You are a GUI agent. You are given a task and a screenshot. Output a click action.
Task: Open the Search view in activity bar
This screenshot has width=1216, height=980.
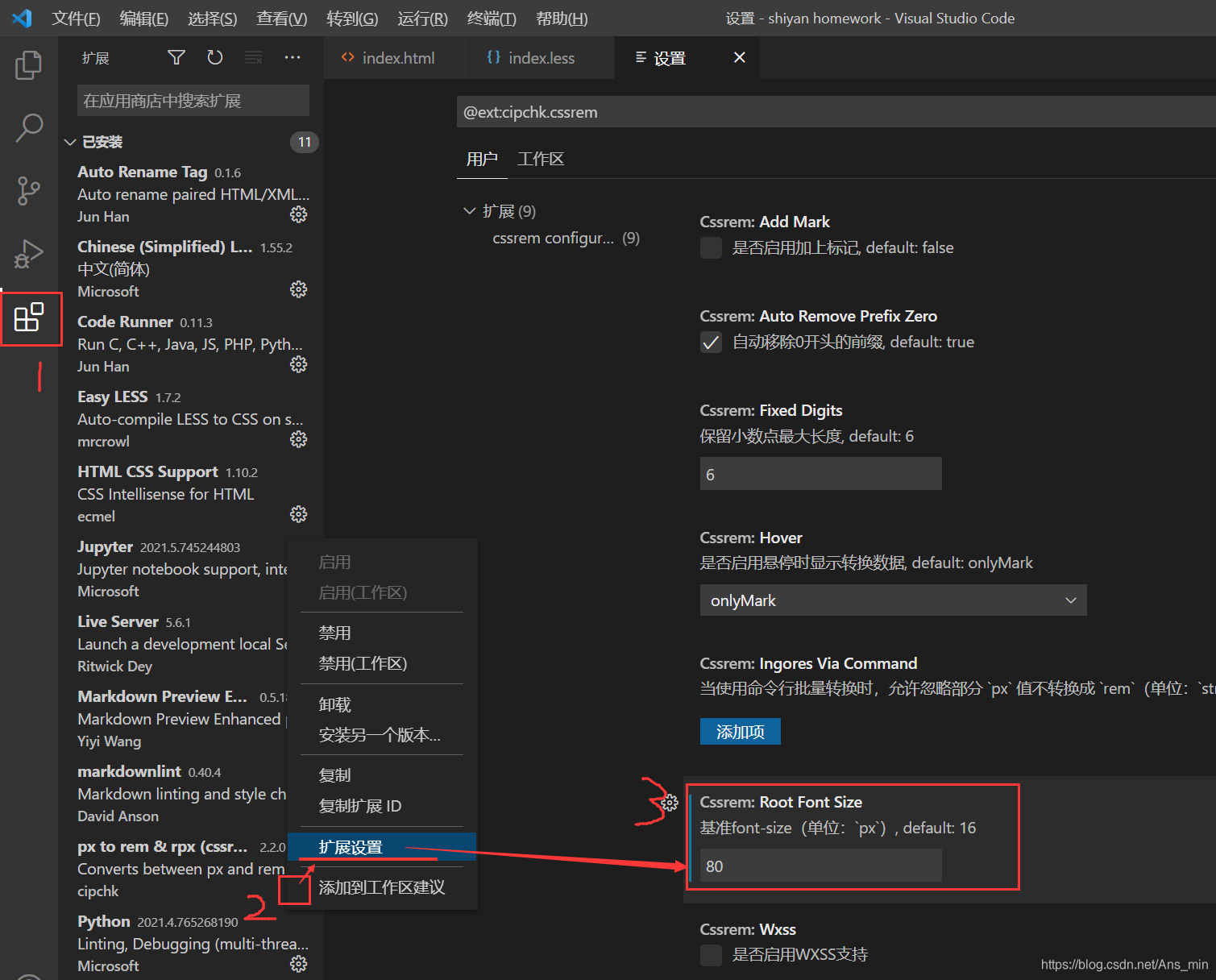tap(29, 127)
